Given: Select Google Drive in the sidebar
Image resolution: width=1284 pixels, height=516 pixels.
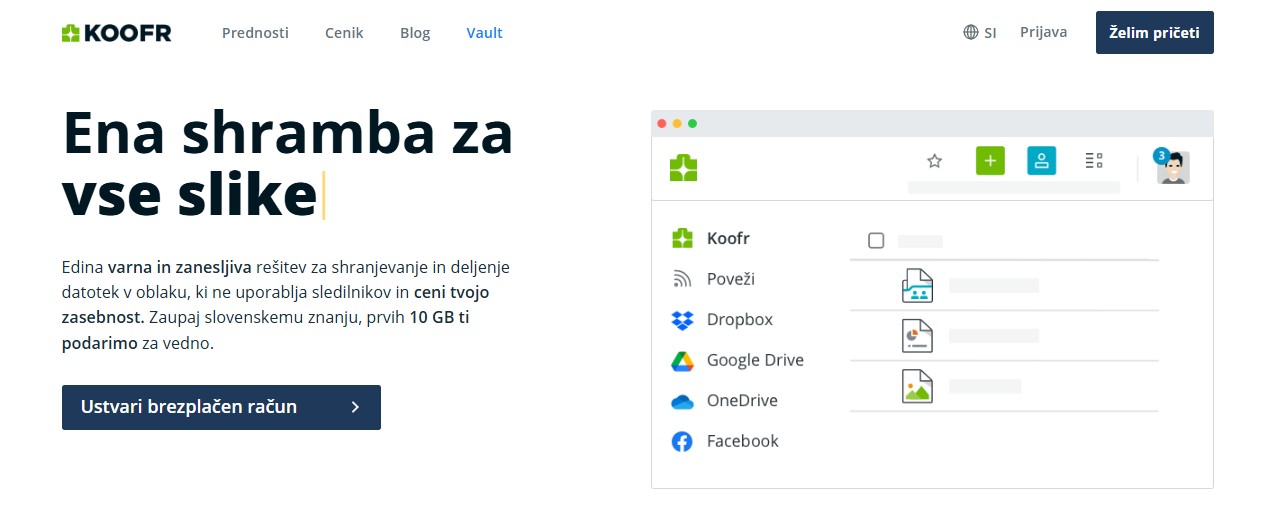Looking at the screenshot, I should [737, 360].
